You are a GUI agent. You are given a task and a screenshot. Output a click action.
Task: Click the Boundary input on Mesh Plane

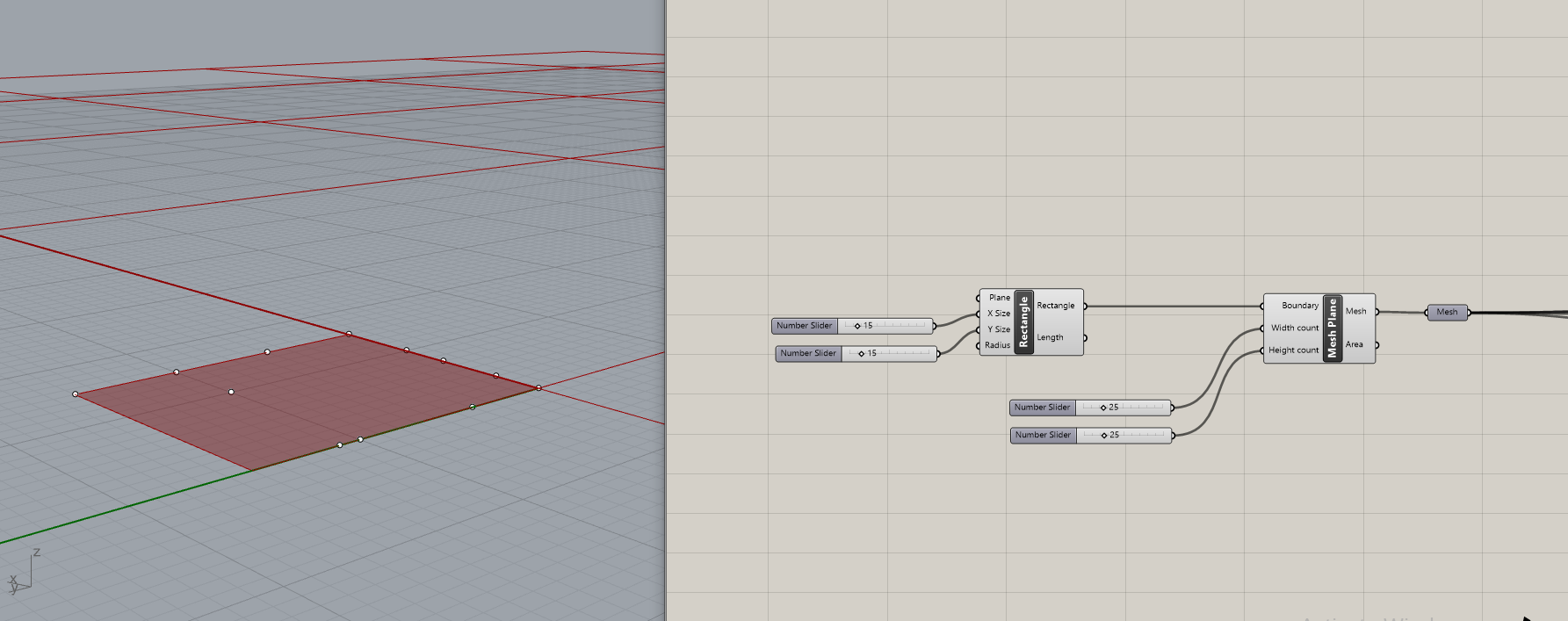pyautogui.click(x=1299, y=306)
